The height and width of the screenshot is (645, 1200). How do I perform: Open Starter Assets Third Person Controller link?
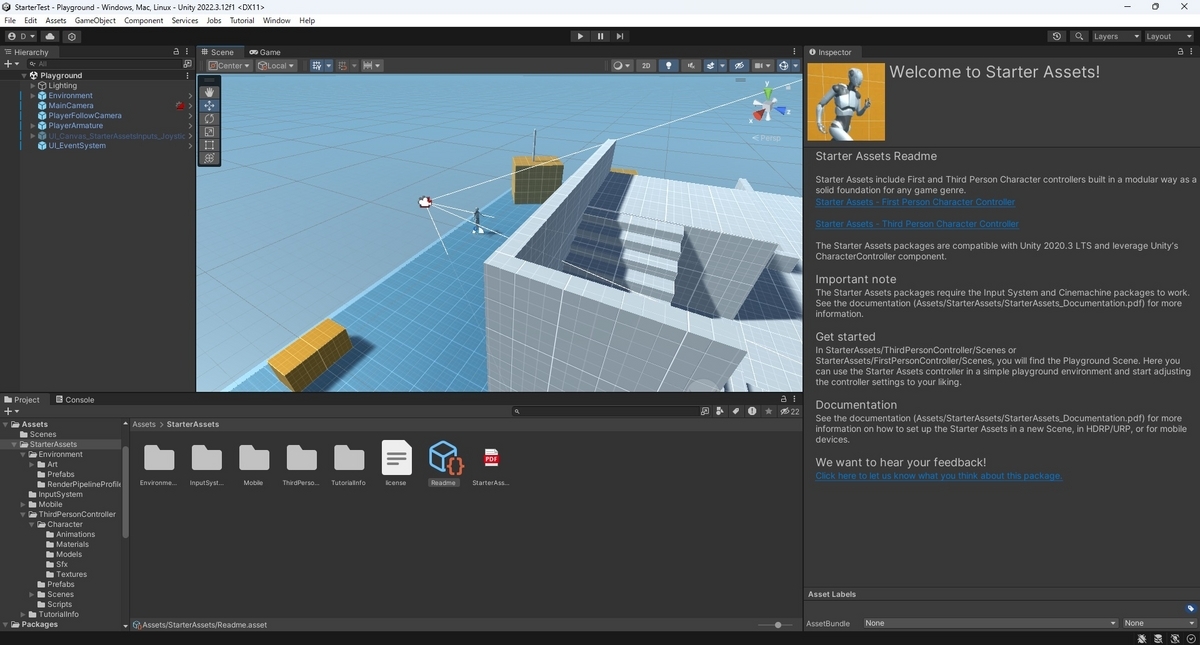(917, 224)
